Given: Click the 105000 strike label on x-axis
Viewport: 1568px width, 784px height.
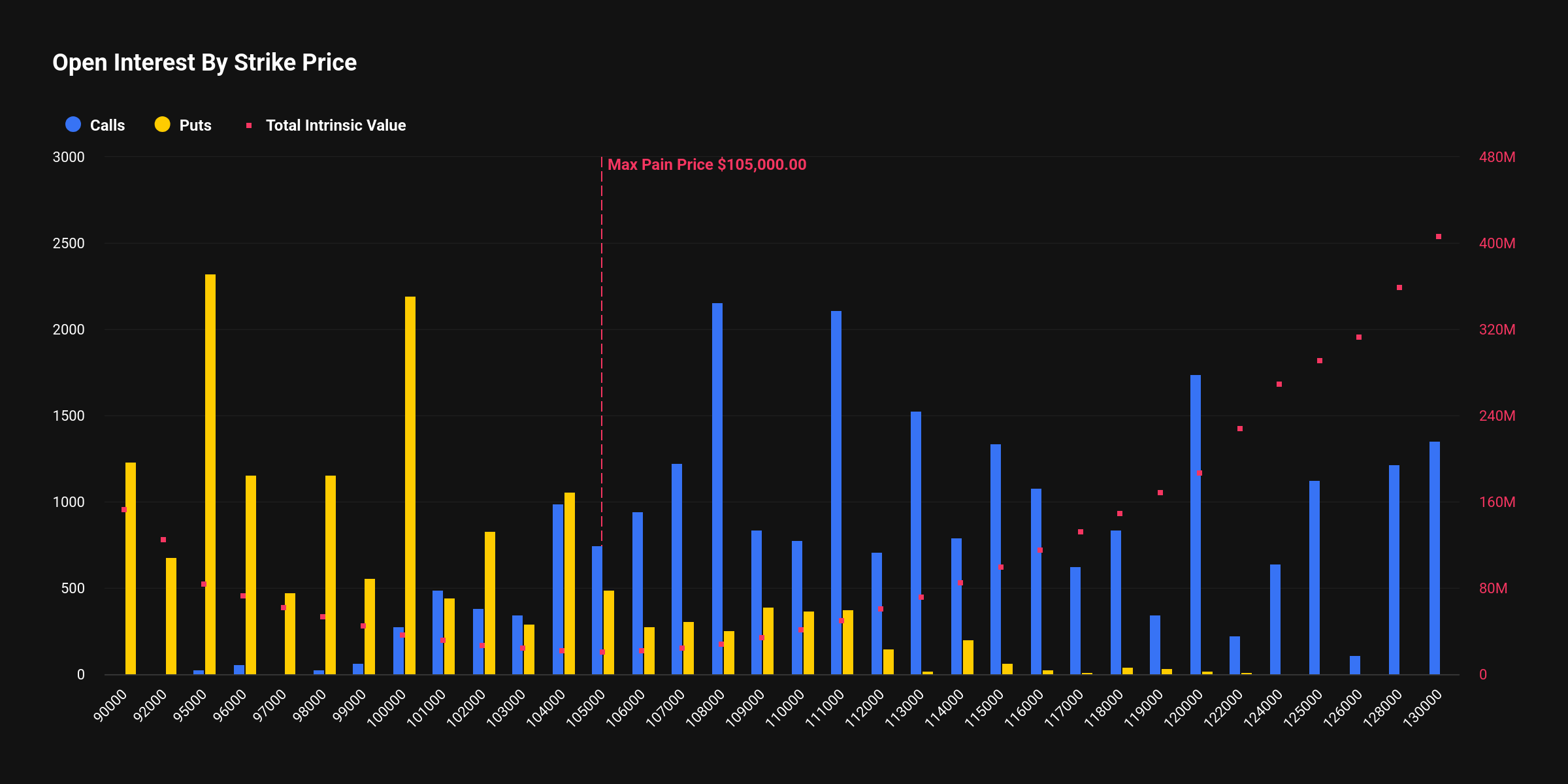Looking at the screenshot, I should point(586,708).
